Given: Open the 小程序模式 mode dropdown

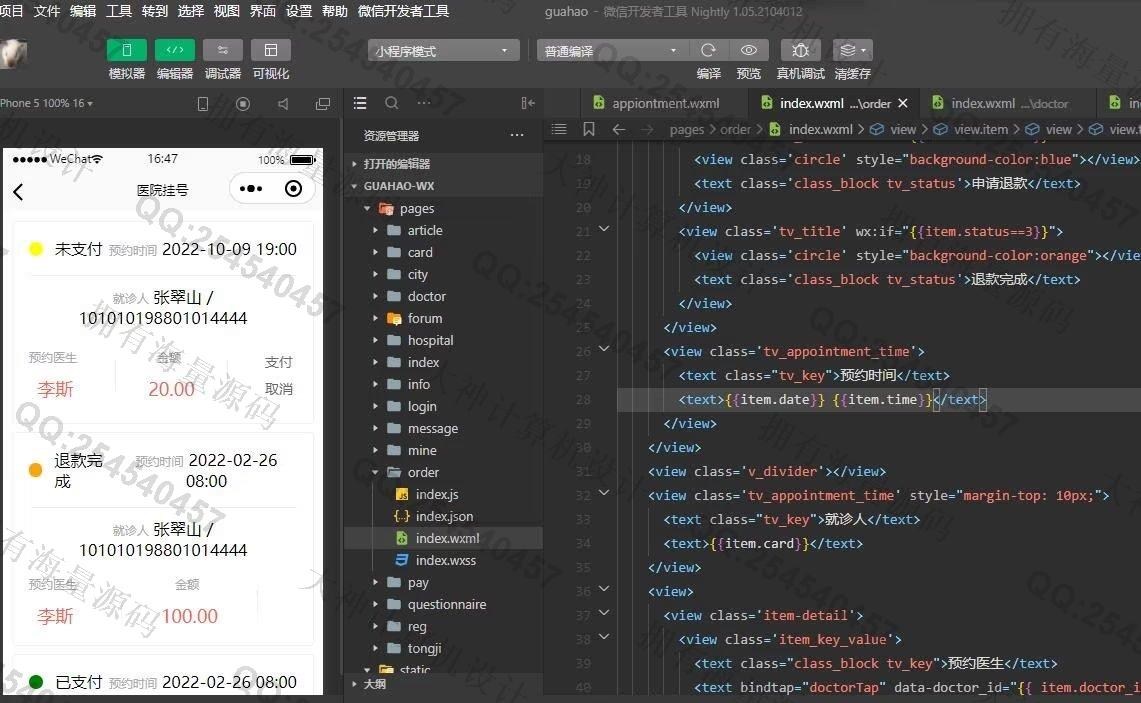Looking at the screenshot, I should (x=443, y=51).
